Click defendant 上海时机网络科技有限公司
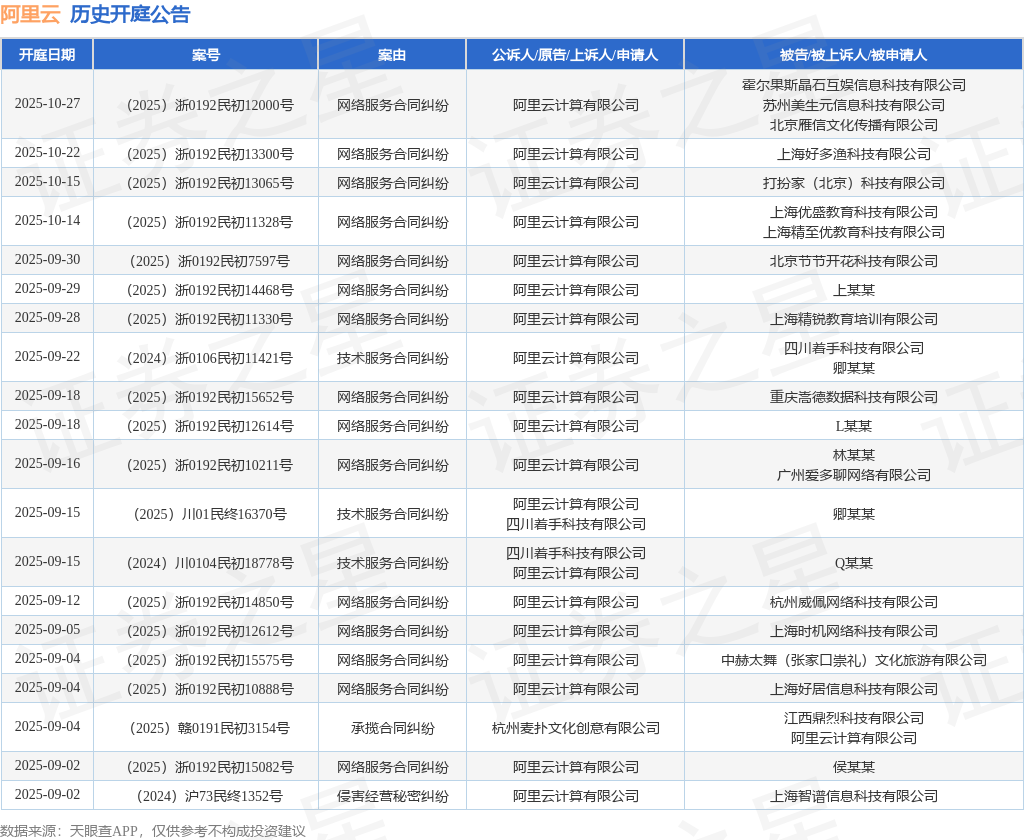This screenshot has width=1024, height=840. [x=854, y=631]
